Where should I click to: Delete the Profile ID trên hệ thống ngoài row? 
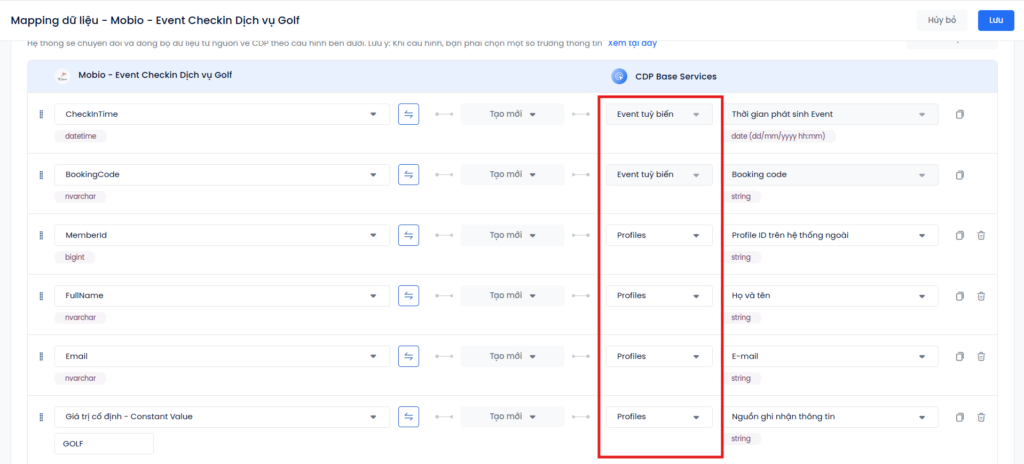pyautogui.click(x=981, y=236)
